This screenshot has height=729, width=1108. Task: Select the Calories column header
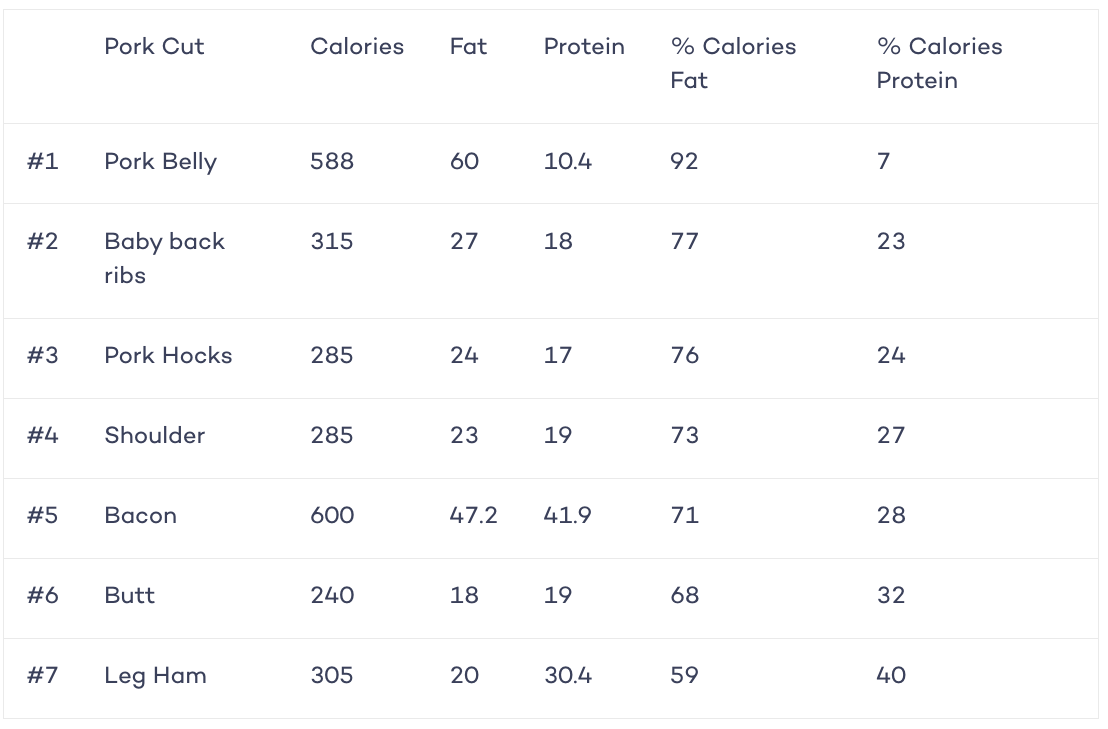[357, 47]
